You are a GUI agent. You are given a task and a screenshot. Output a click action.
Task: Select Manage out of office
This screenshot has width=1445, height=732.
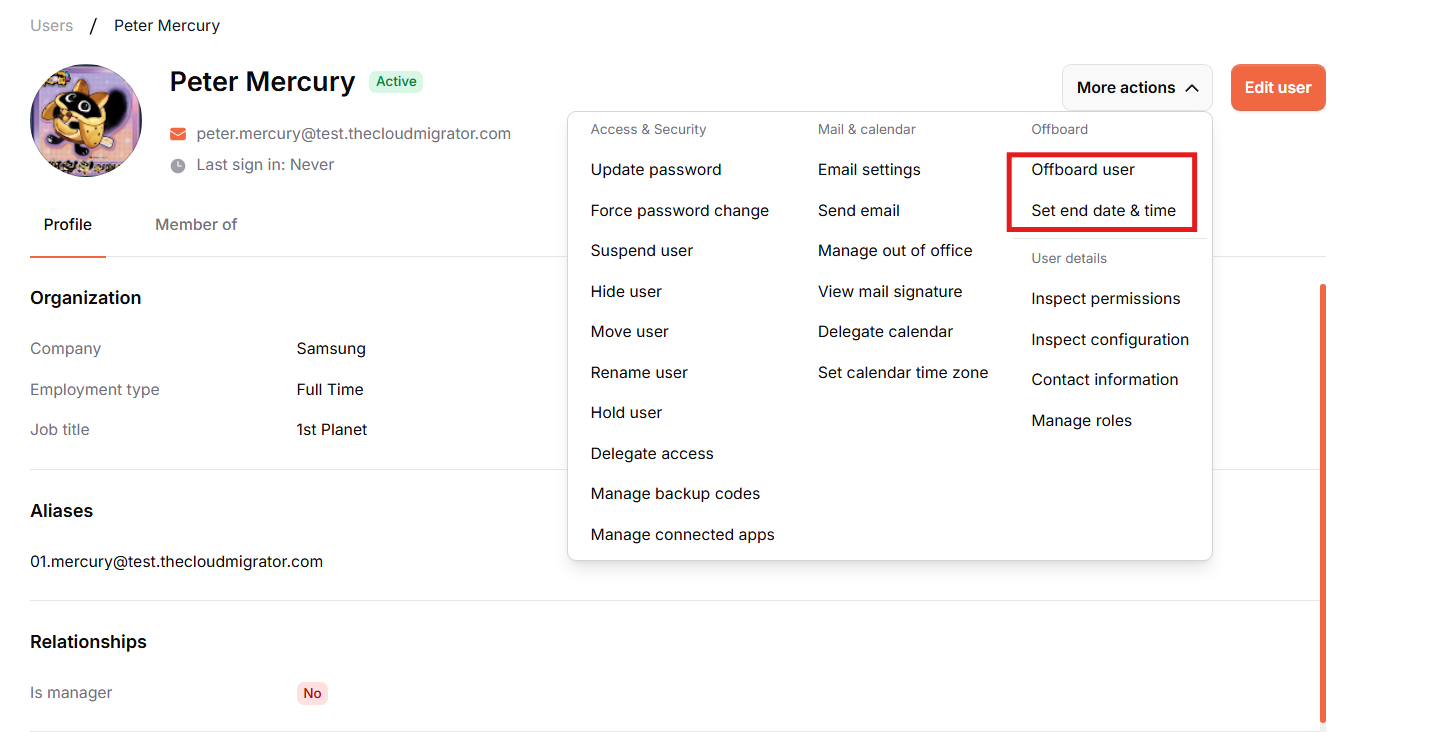pyautogui.click(x=895, y=251)
